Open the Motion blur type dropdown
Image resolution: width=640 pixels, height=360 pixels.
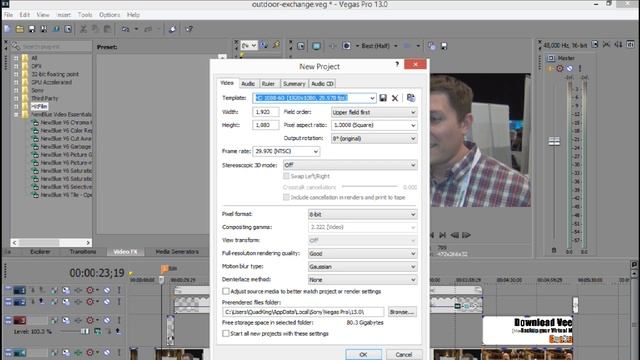click(413, 267)
